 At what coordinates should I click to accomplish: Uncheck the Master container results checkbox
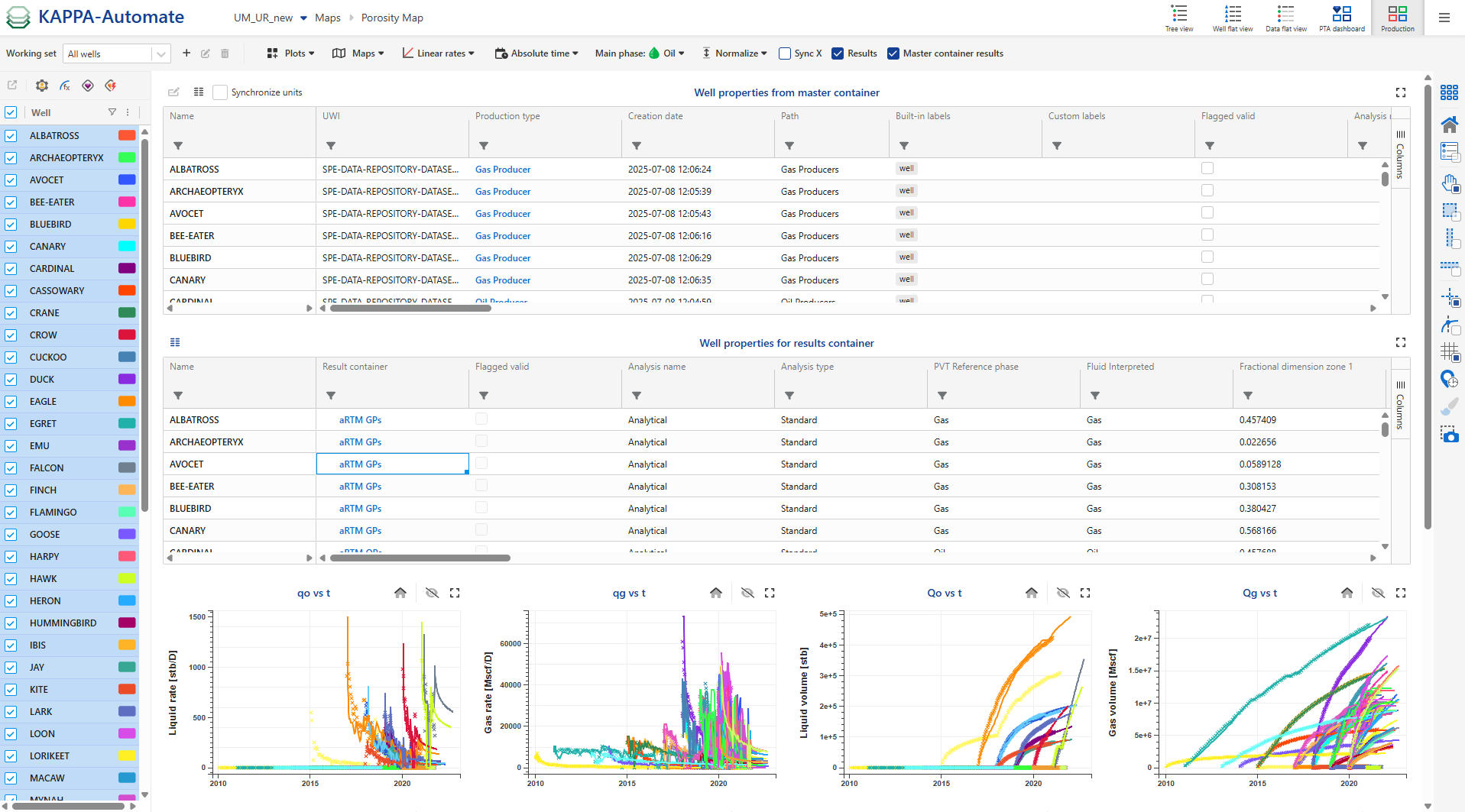coord(893,53)
